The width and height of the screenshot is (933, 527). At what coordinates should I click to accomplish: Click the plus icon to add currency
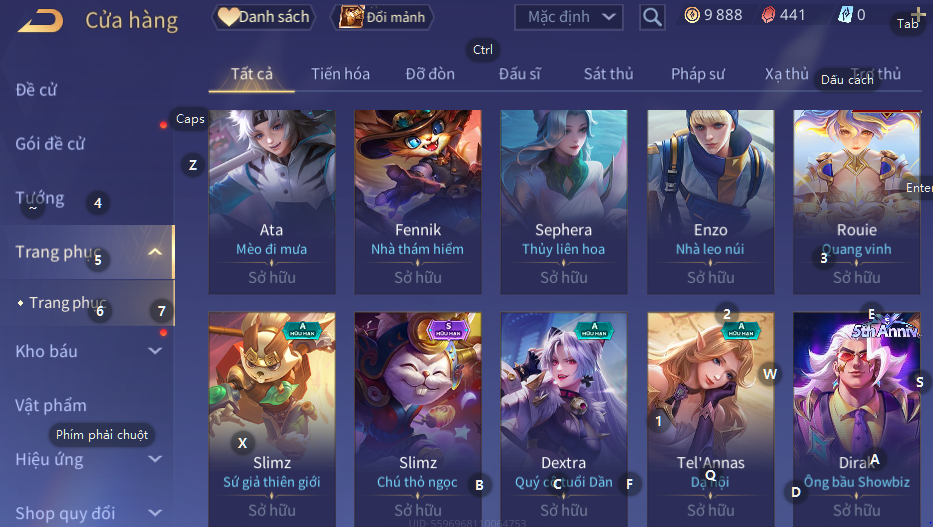coord(918,14)
